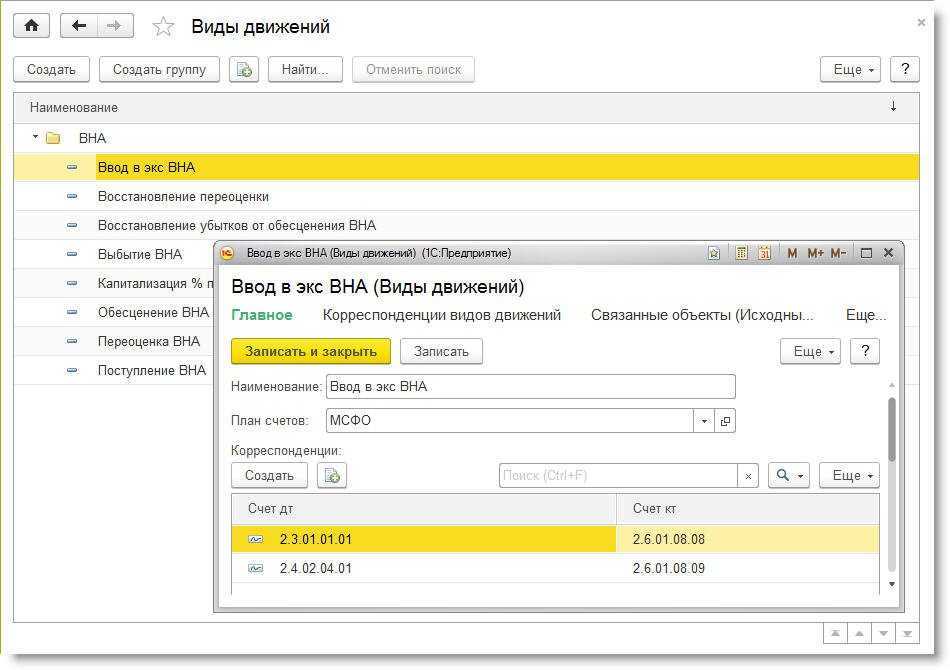
Task: Open the Связанные объекты tab
Action: click(x=701, y=315)
